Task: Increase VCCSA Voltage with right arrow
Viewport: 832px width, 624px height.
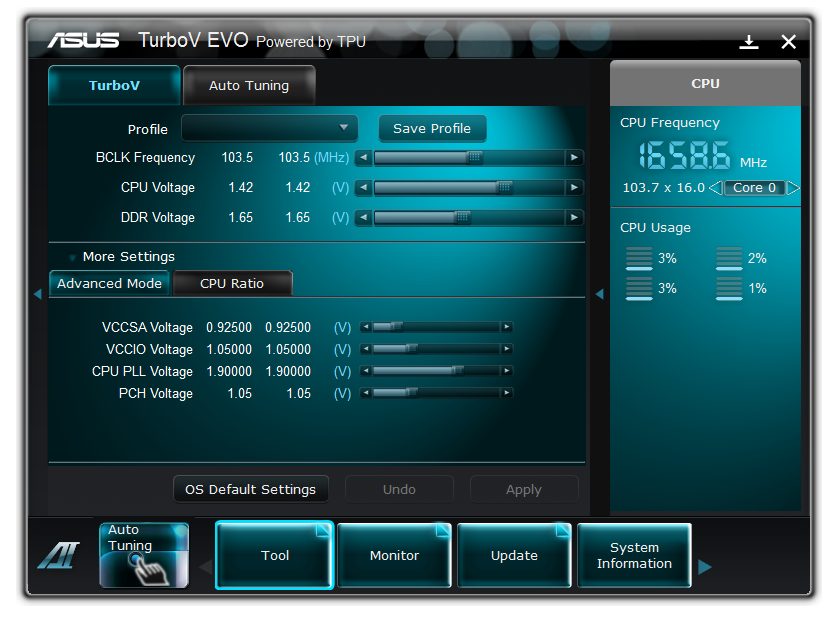Action: click(507, 327)
